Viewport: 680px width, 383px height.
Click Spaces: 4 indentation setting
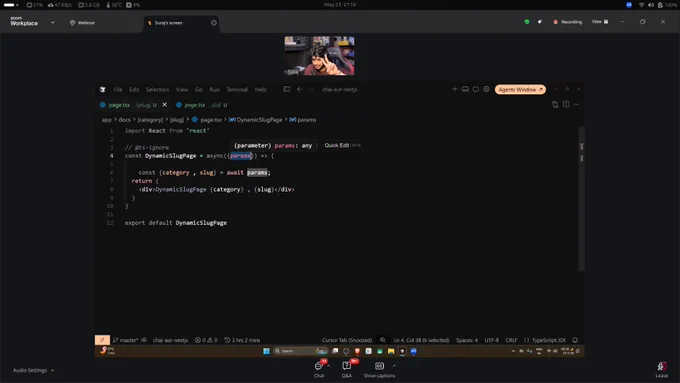[467, 340]
